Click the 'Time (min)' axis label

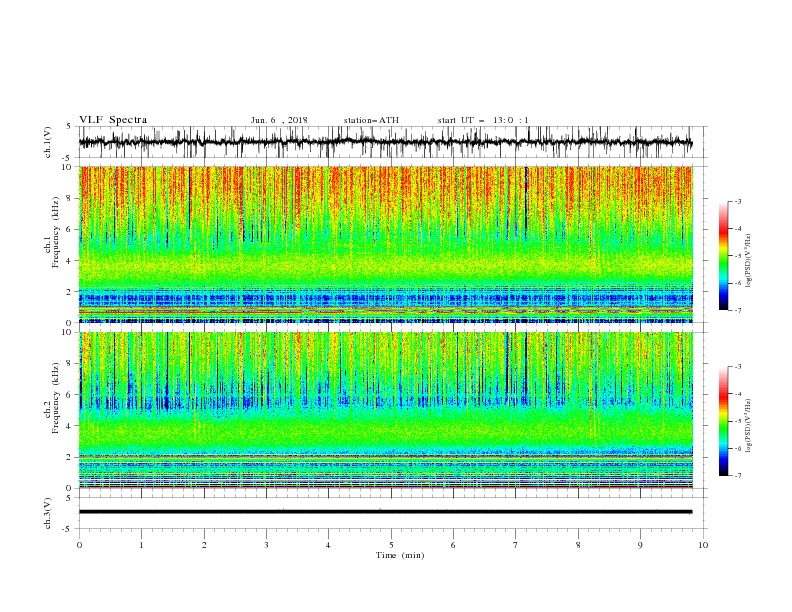(400, 555)
